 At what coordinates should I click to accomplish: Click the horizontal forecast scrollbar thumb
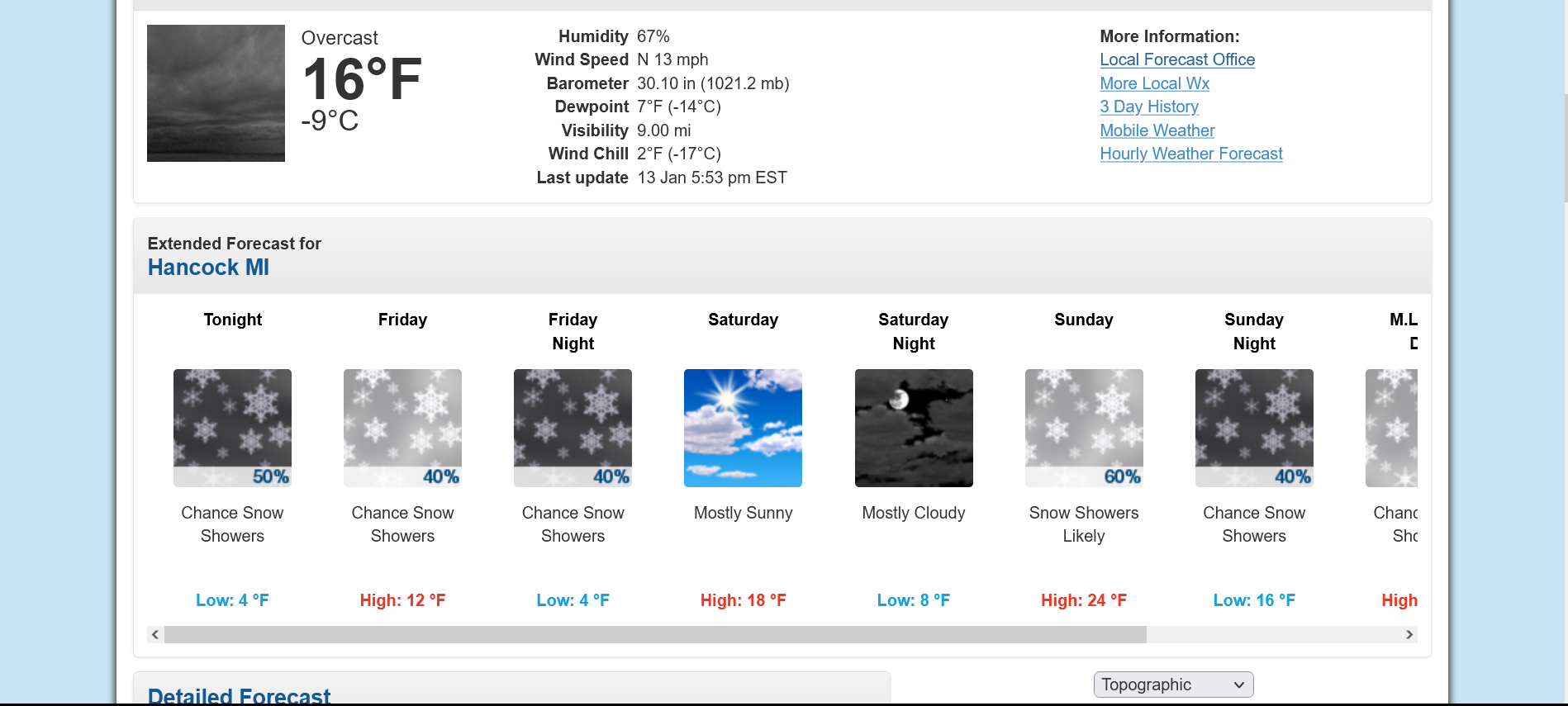(655, 634)
